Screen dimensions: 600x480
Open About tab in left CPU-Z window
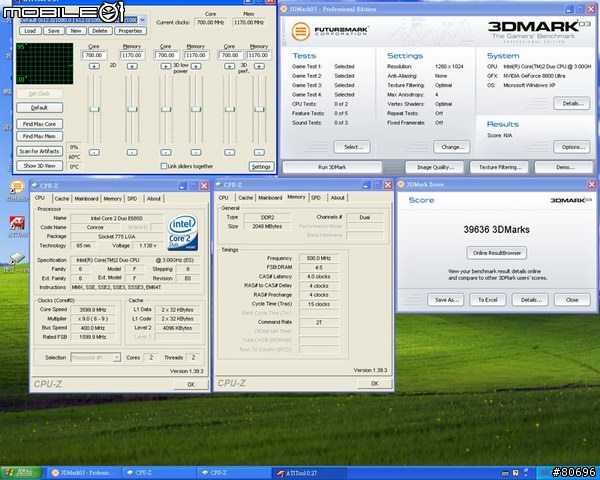pos(154,198)
